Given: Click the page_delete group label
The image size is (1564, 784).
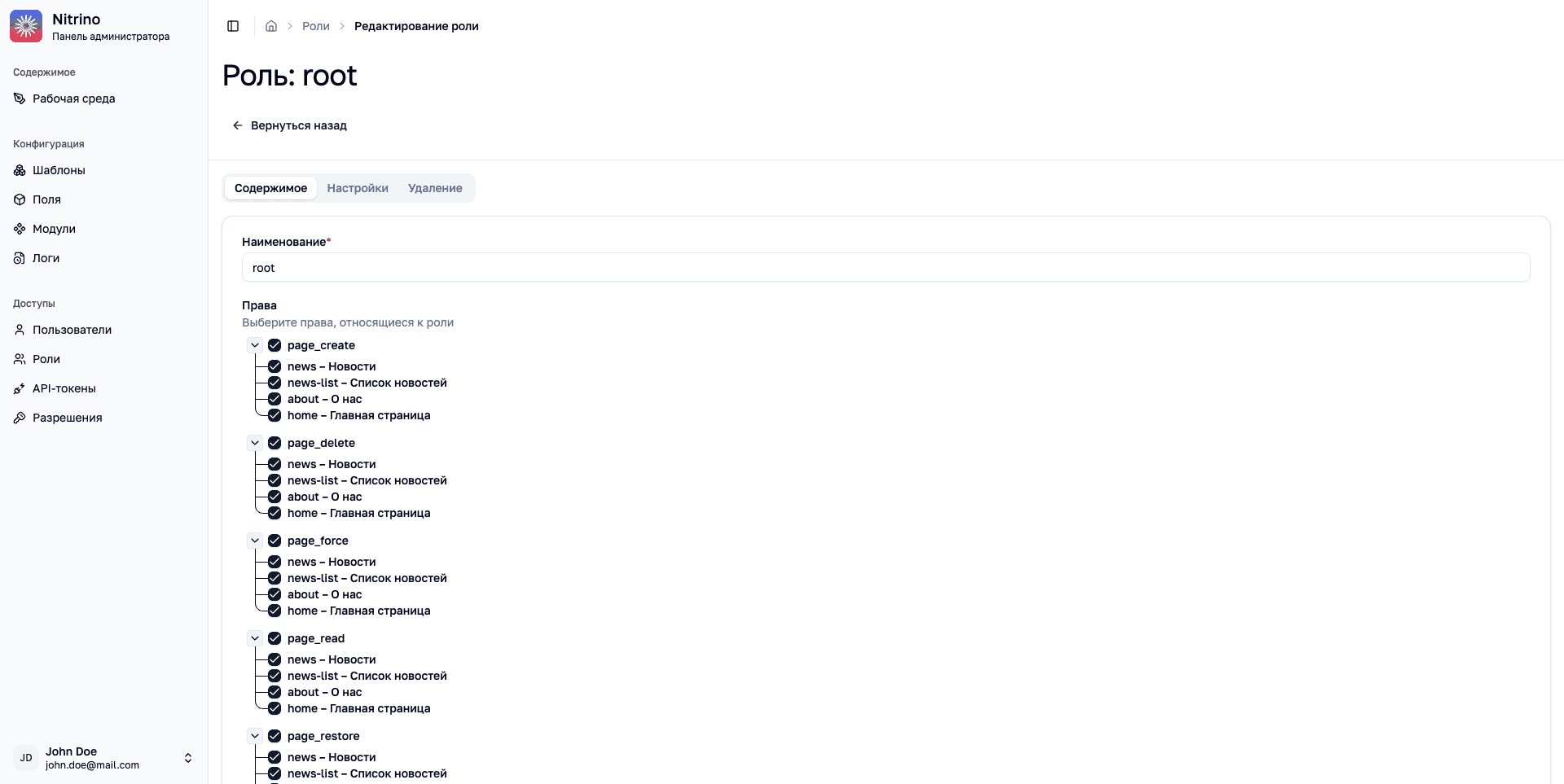Looking at the screenshot, I should 321,443.
